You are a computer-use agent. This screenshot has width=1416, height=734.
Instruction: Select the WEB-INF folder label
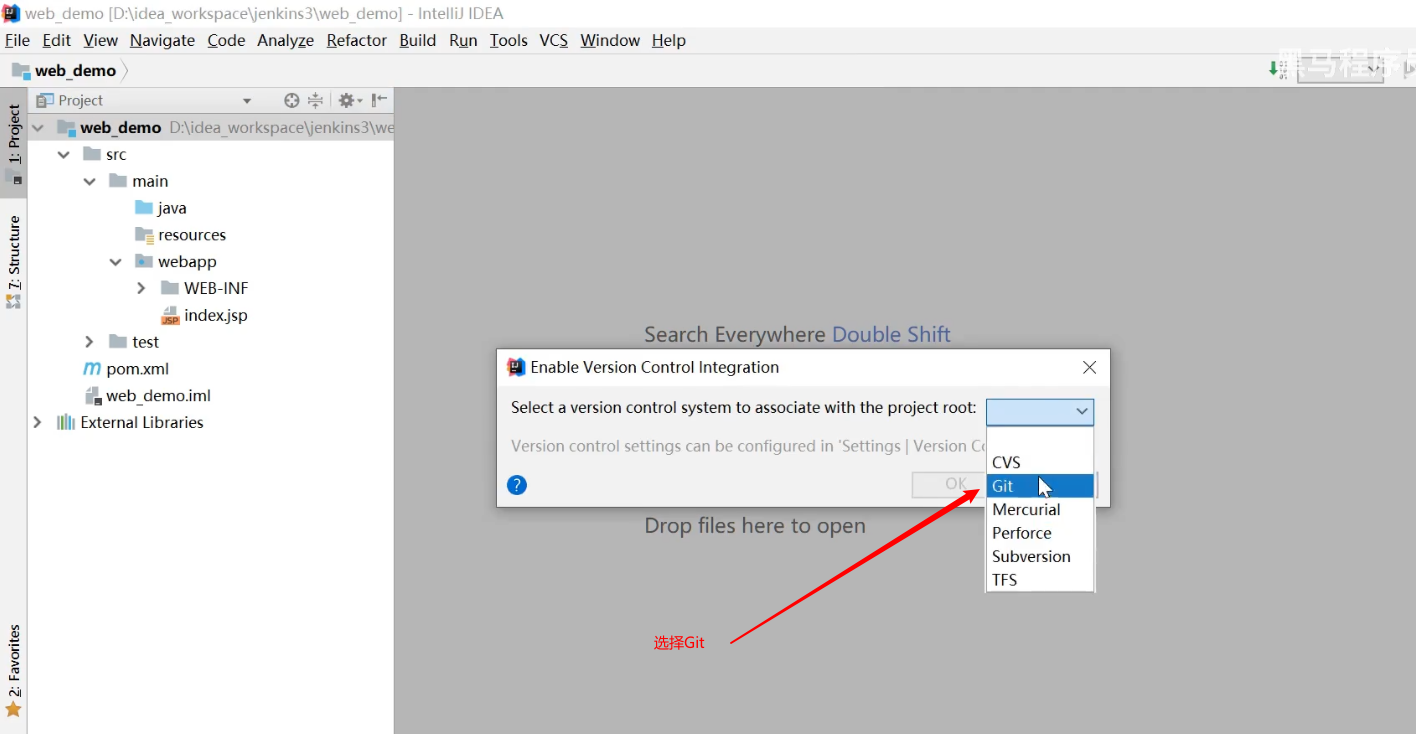coord(216,288)
